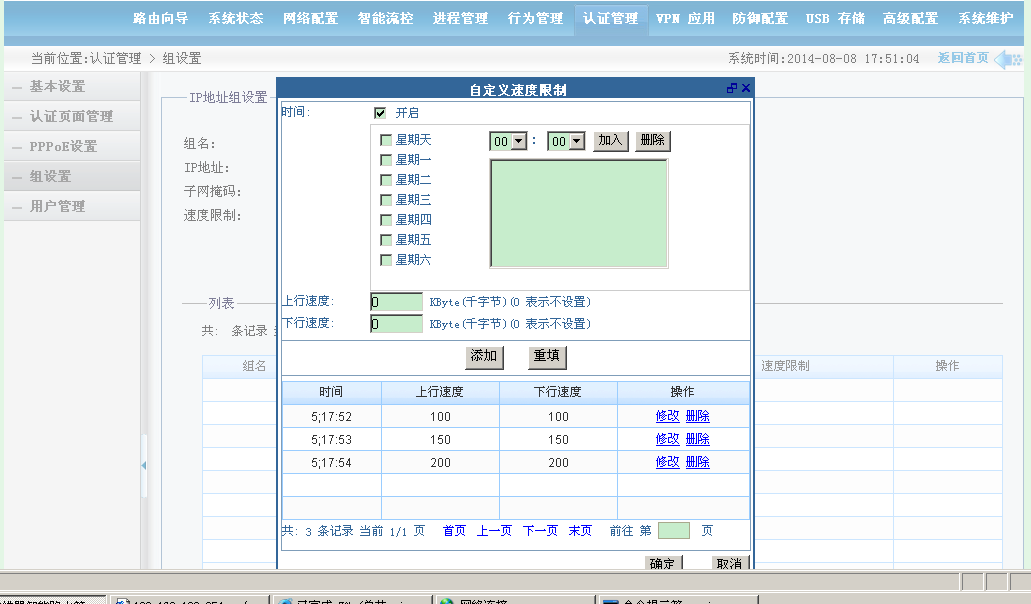Click the back arrow icon beside 返回首页

[1007, 59]
